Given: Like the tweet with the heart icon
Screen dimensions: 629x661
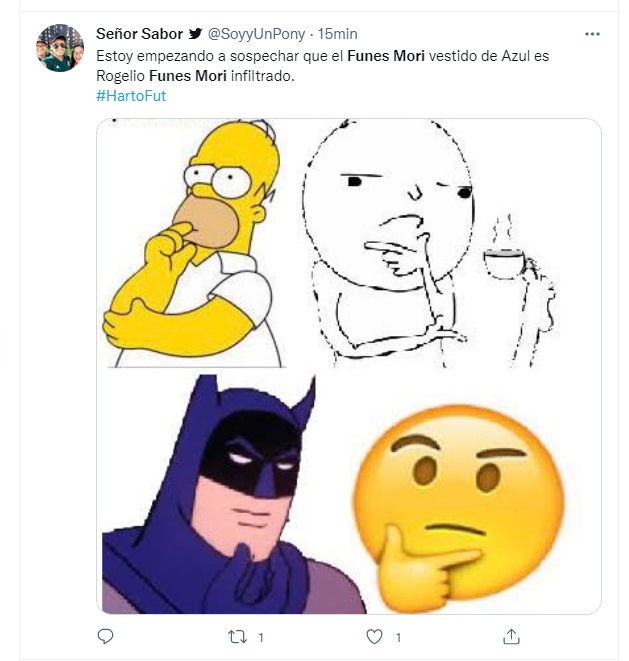Looking at the screenshot, I should (x=375, y=636).
